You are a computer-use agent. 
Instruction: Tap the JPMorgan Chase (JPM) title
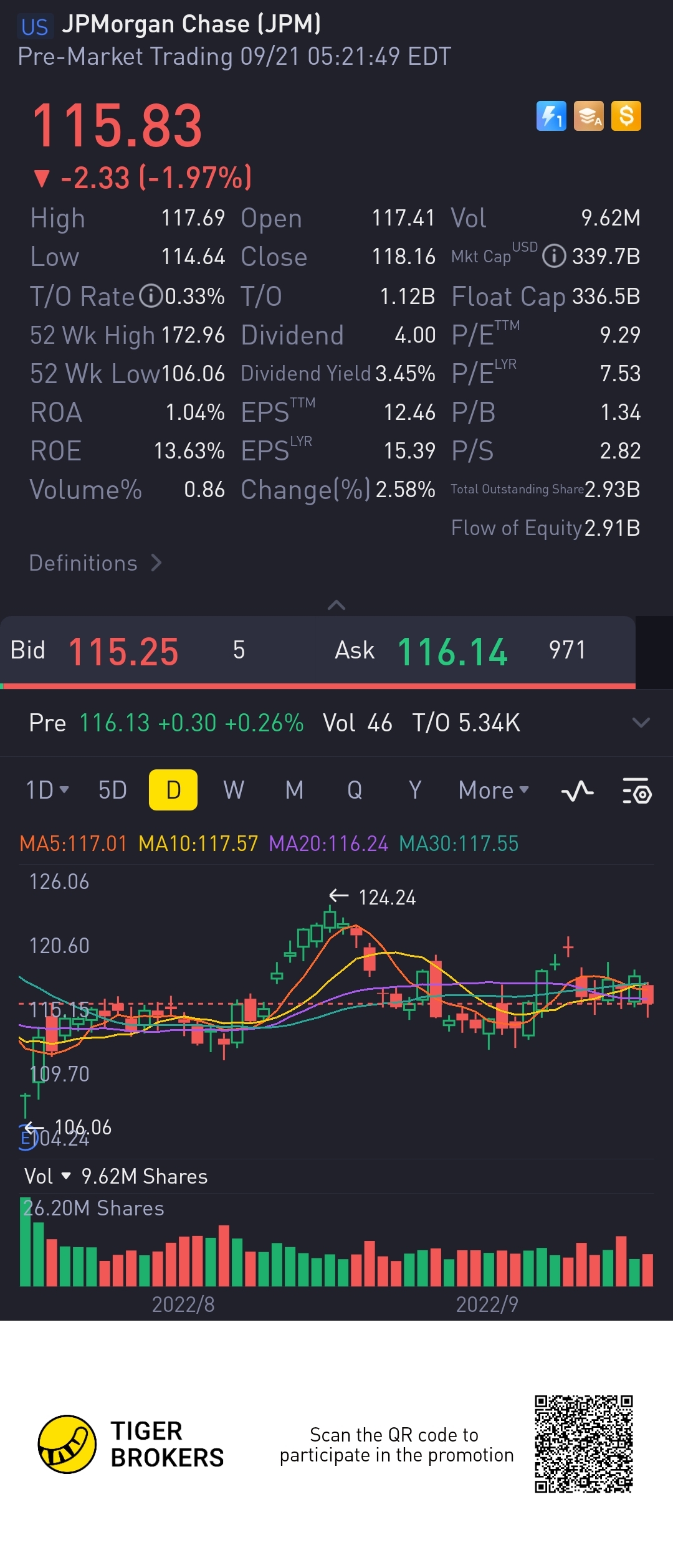point(191,24)
